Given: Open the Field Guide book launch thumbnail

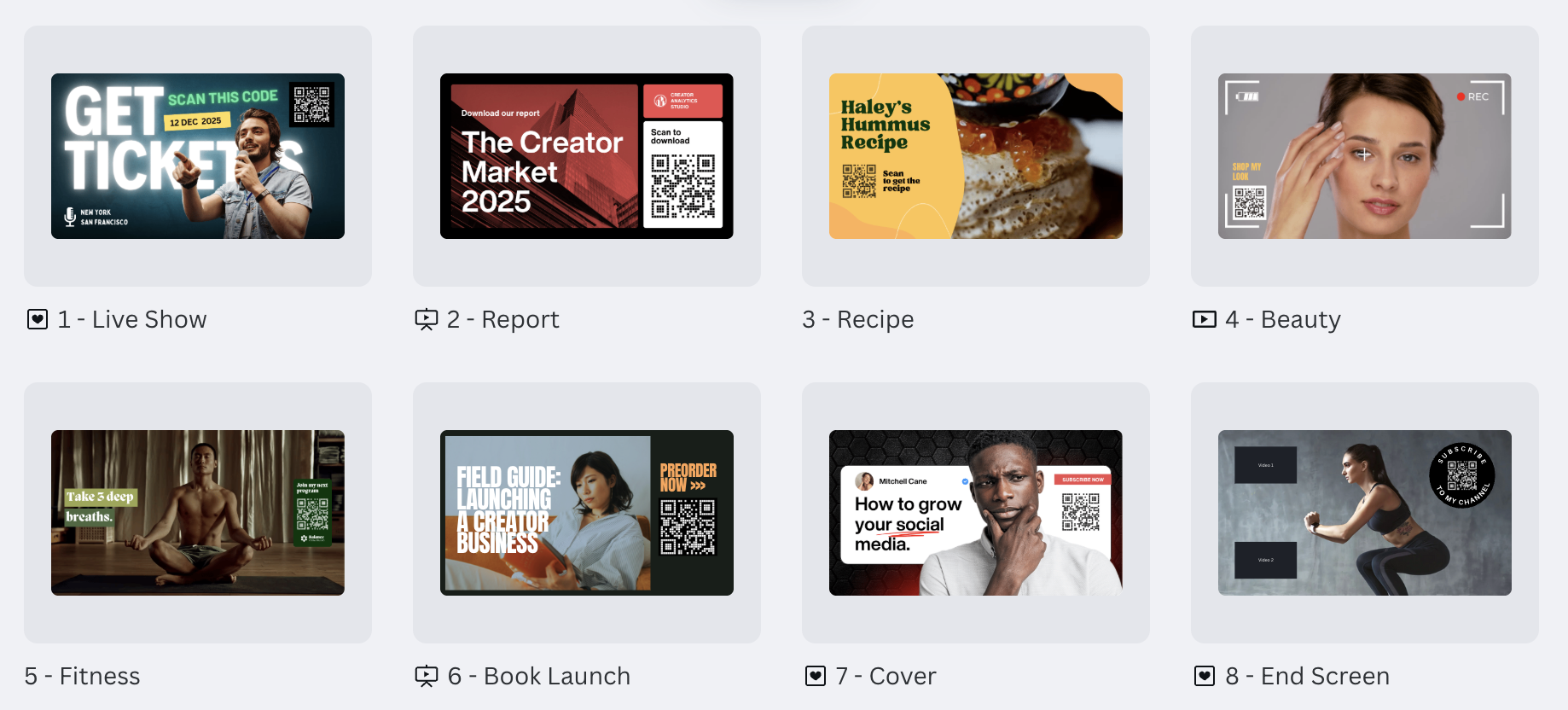Looking at the screenshot, I should 587,513.
